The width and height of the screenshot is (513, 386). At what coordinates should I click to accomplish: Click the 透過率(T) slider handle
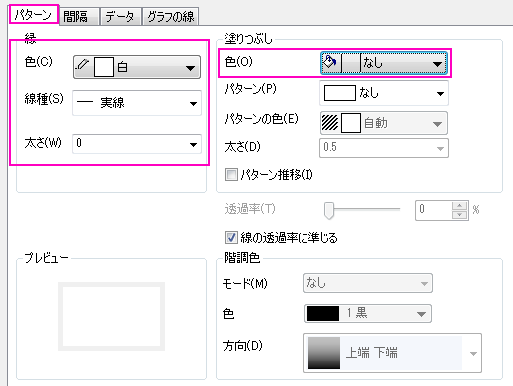point(329,210)
